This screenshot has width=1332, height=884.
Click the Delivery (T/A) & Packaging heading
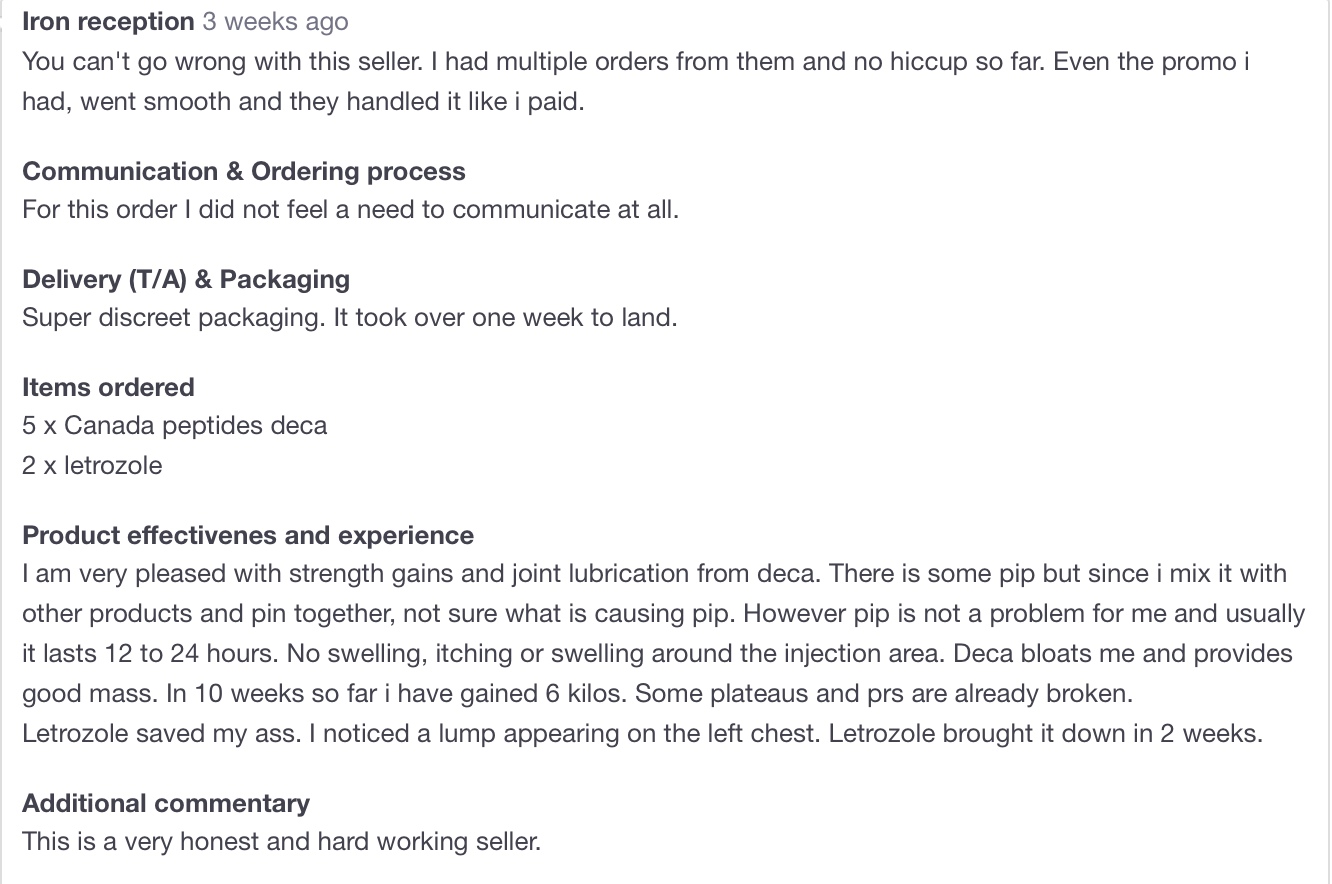click(186, 279)
